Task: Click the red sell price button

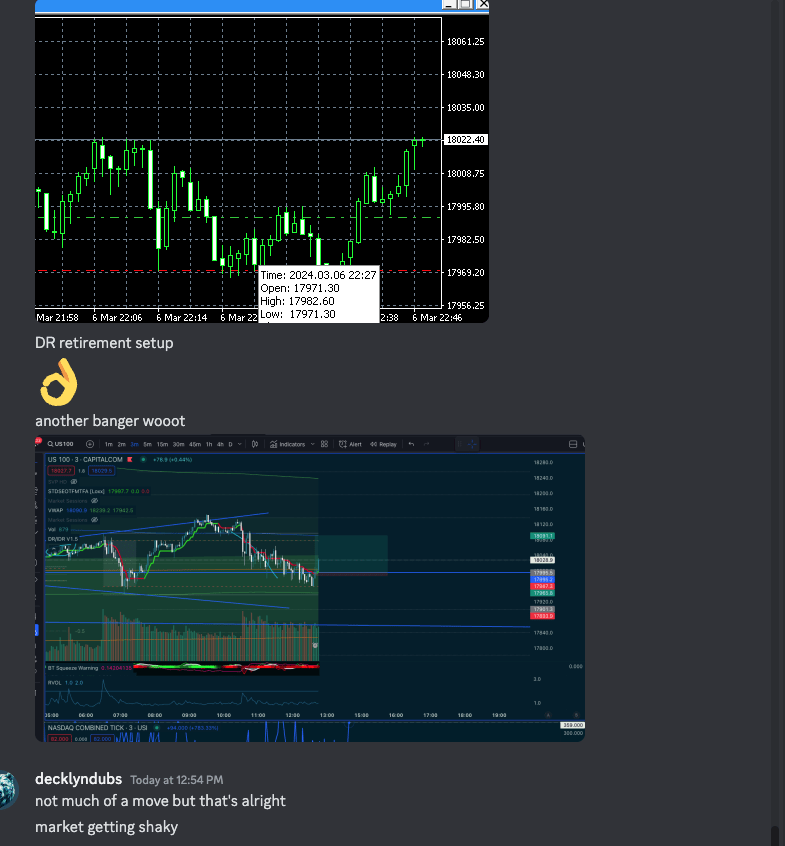Action: click(62, 469)
